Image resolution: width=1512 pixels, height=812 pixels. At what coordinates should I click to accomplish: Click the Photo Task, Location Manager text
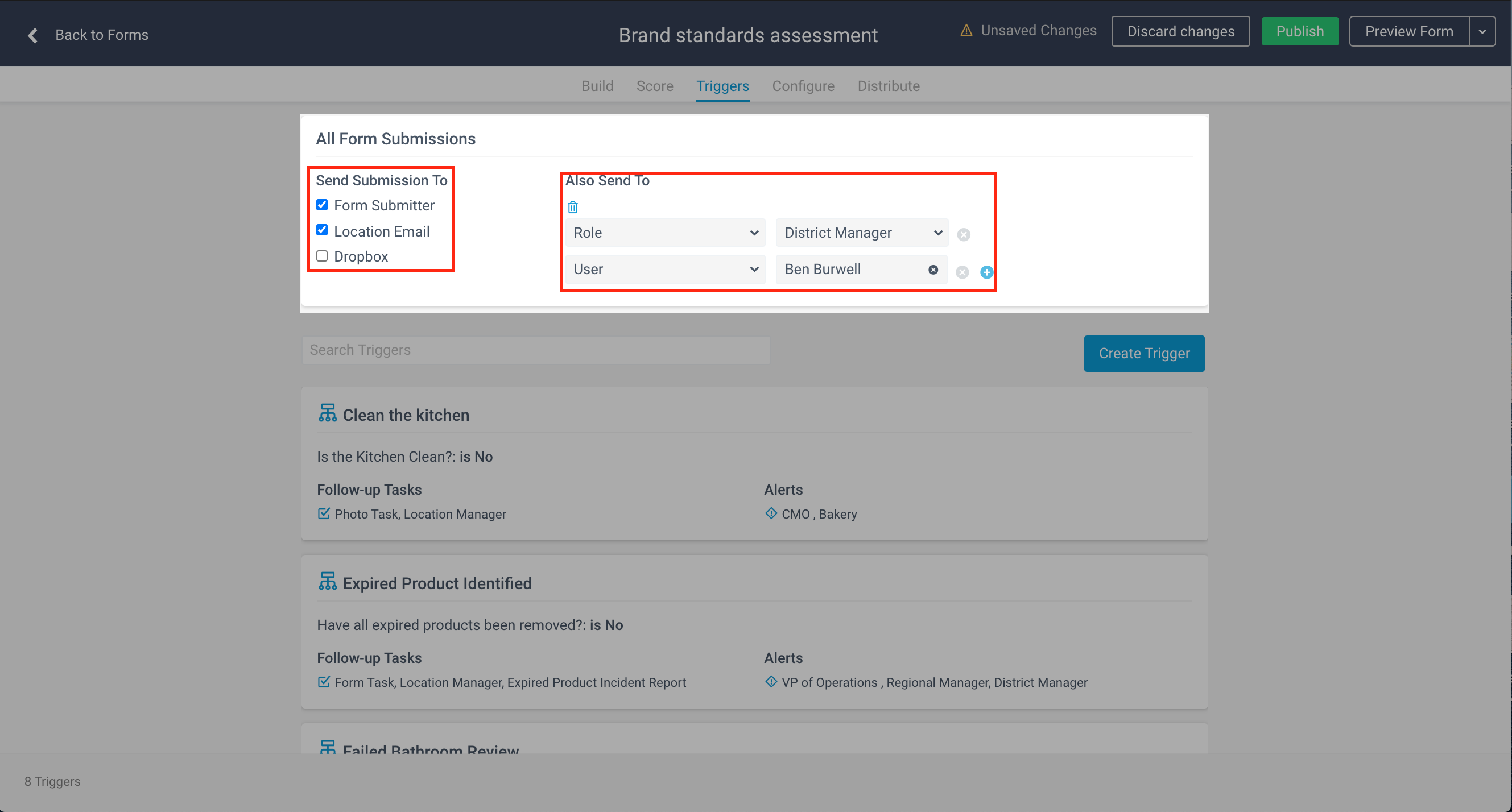point(420,514)
